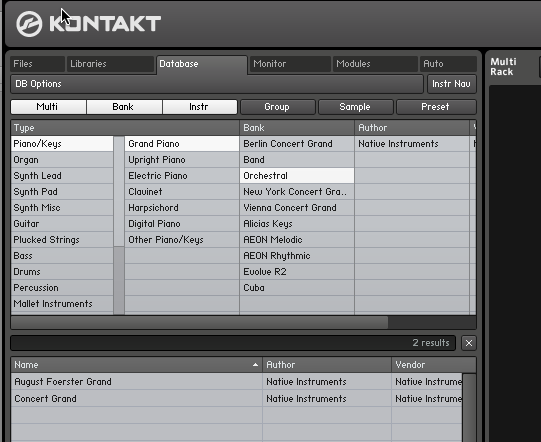Toggle the Sample filter
Screen dimensions: 541x442
tap(356, 107)
